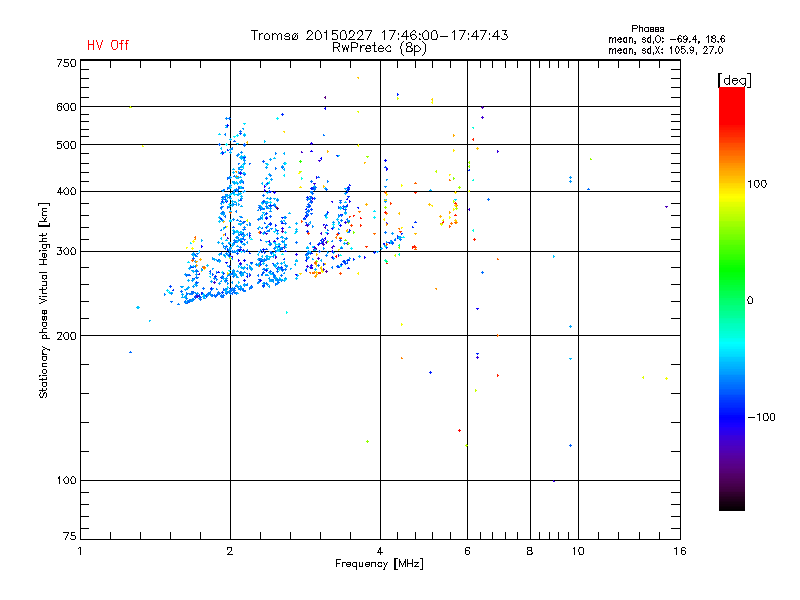Click the y-axis tick label '750'
The image size is (800, 600).
[x=66, y=63]
